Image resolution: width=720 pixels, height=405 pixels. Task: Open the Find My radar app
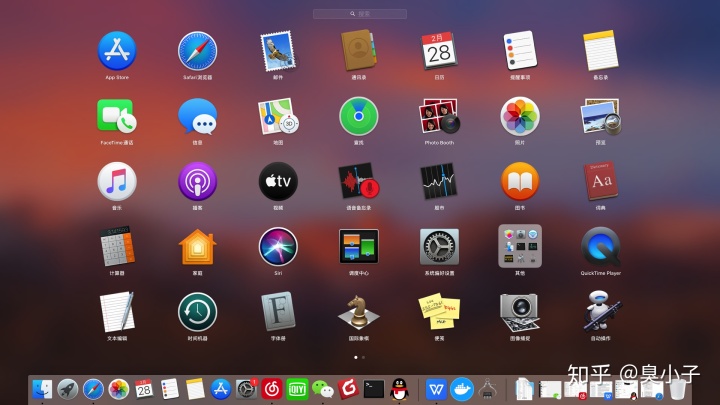[359, 116]
